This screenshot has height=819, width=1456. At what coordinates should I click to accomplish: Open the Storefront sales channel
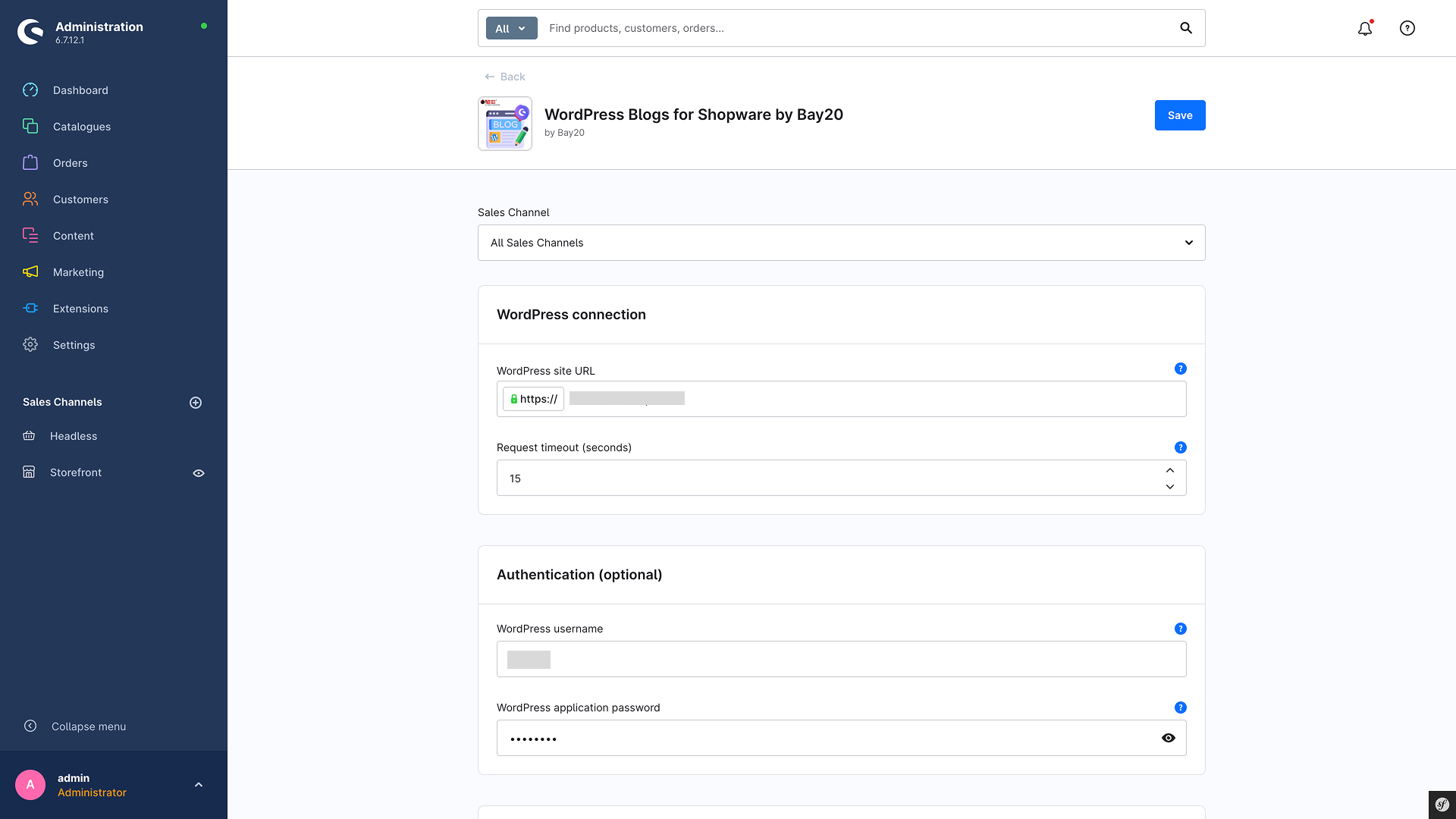(76, 472)
